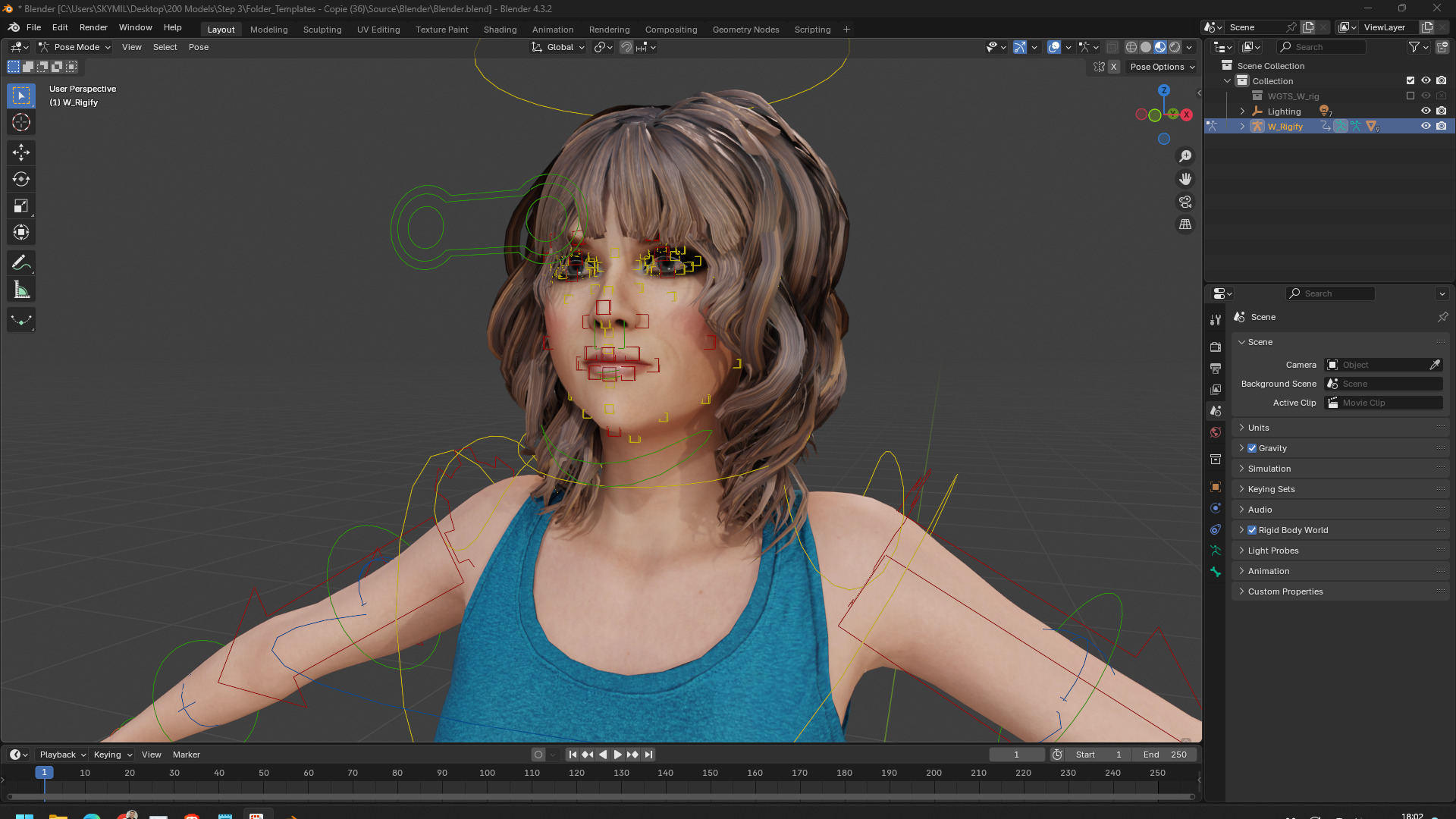This screenshot has width=1456, height=819.
Task: Toggle the Gravity checkbox
Action: (x=1252, y=448)
